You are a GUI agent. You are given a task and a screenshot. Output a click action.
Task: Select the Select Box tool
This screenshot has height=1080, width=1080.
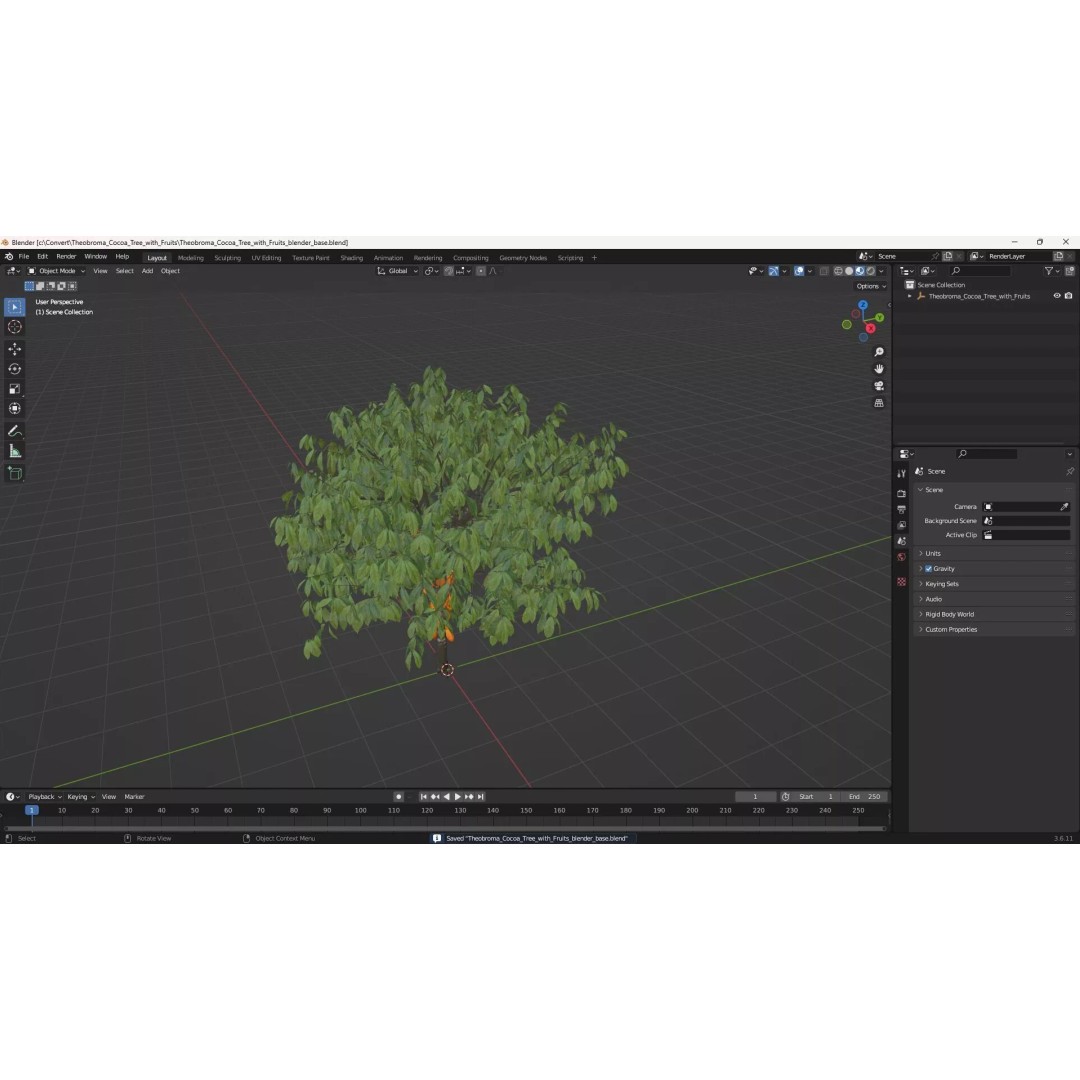[x=14, y=307]
